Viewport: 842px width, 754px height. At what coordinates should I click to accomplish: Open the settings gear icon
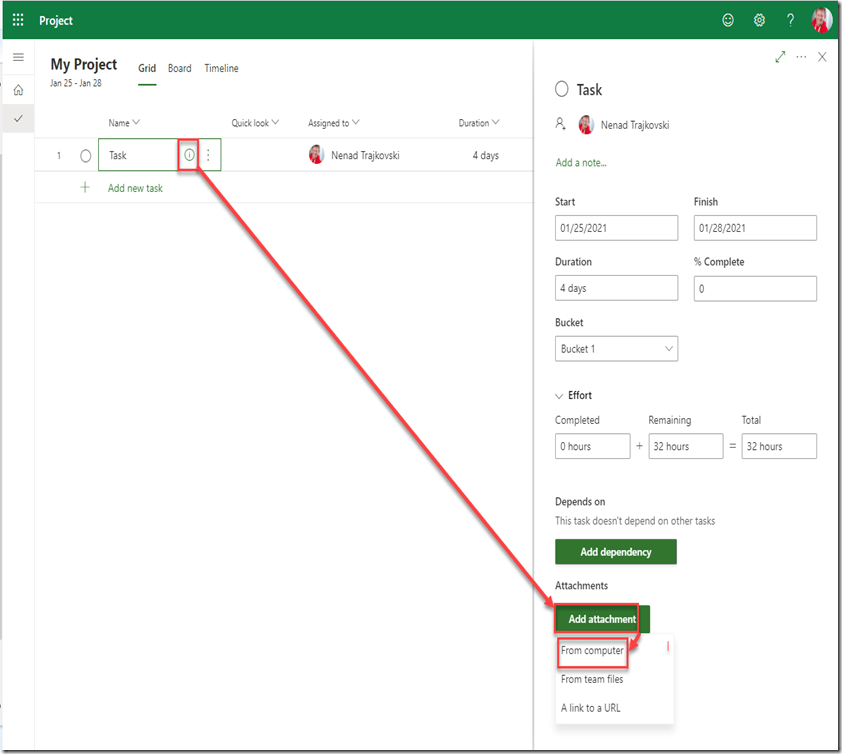(x=759, y=20)
